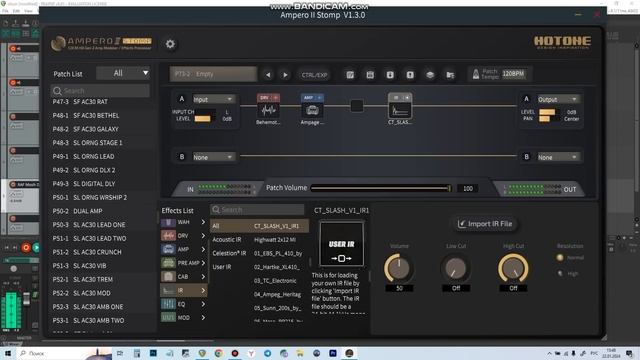Image resolution: width=640 pixels, height=360 pixels.
Task: Toggle AMP block on/off switch
Action: [320, 98]
